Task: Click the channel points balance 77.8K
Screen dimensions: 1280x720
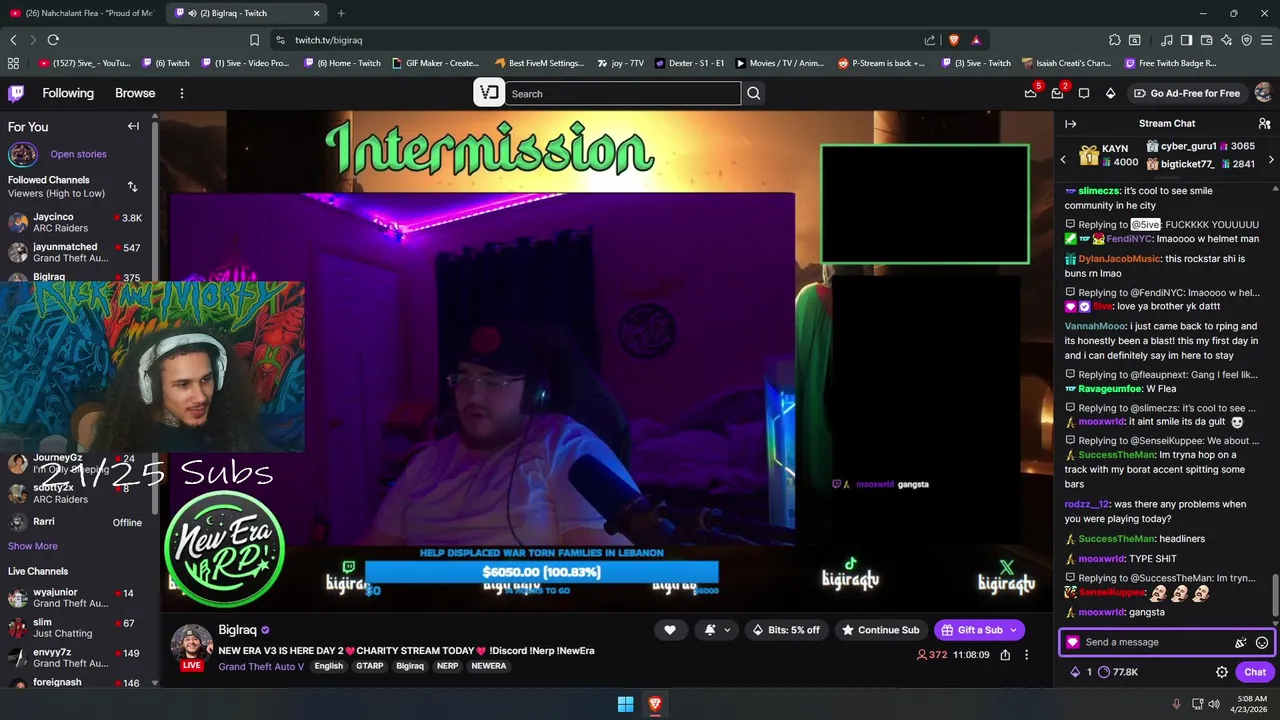Action: (x=1118, y=672)
